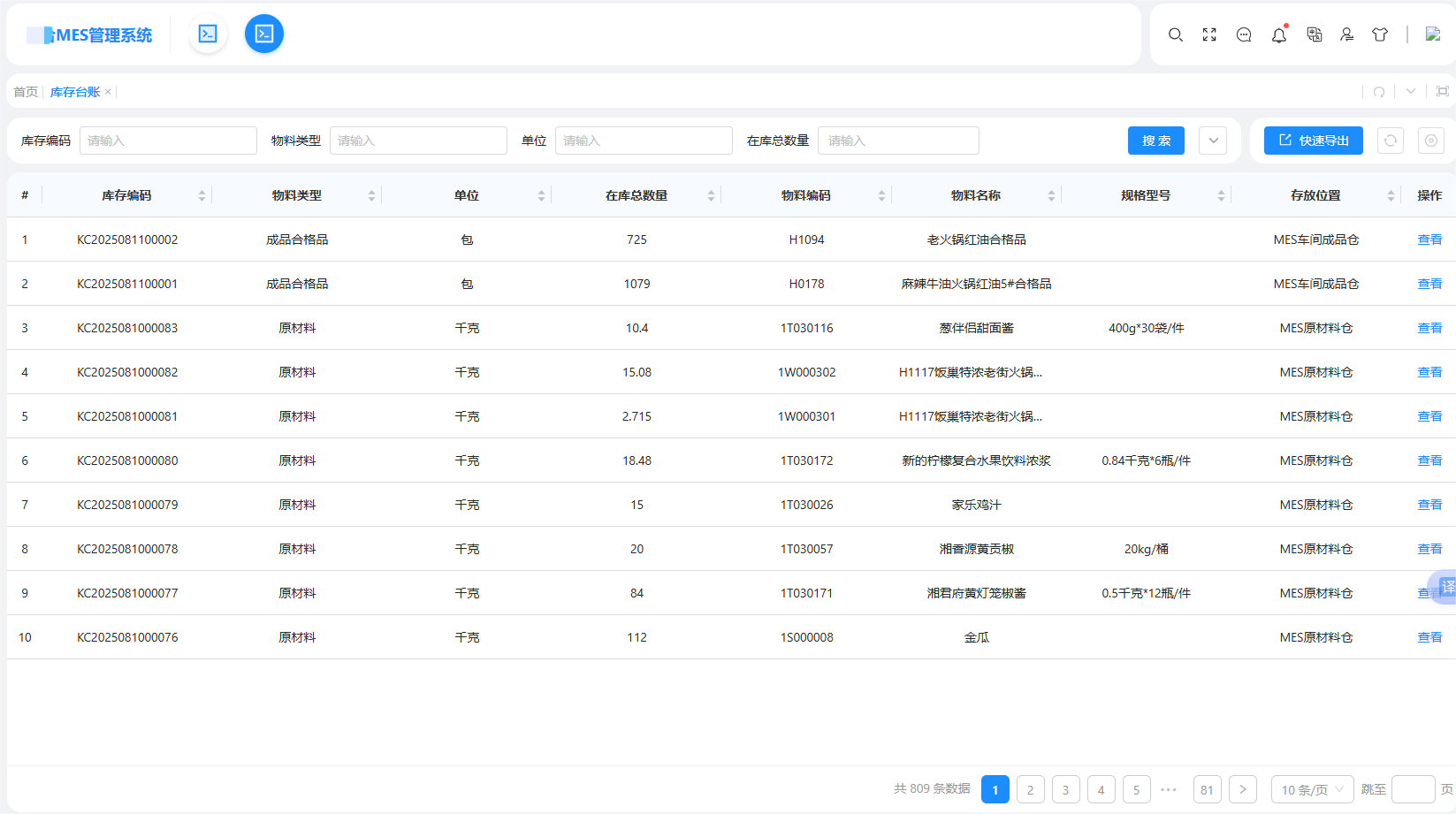Focus the 跳至 page jump field
1456x814 pixels.
[x=1414, y=789]
